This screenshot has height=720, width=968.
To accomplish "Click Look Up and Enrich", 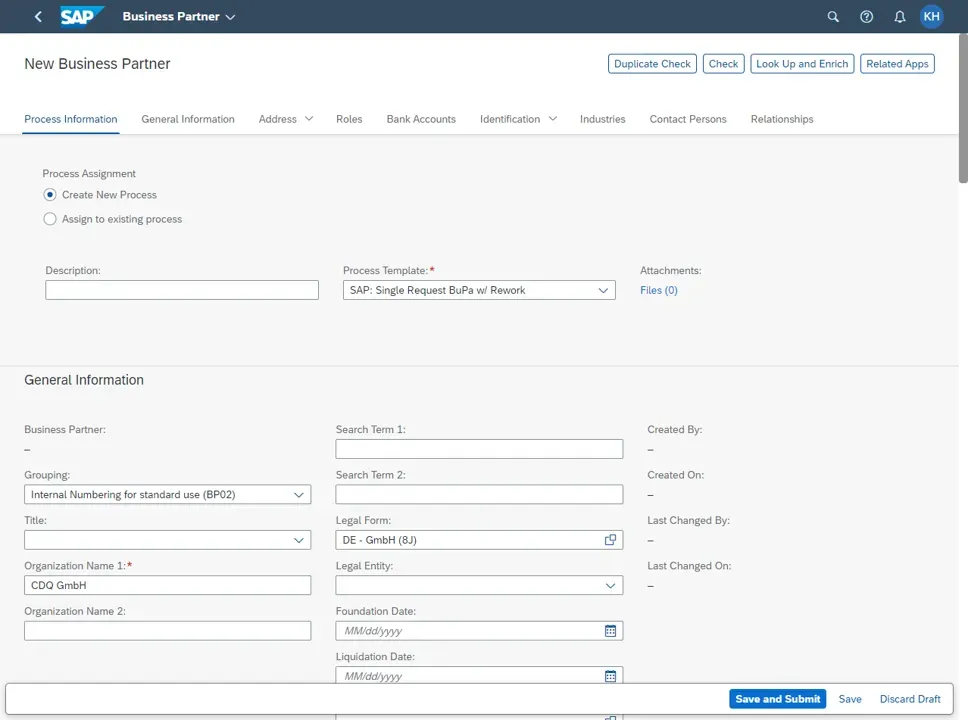I will 802,64.
